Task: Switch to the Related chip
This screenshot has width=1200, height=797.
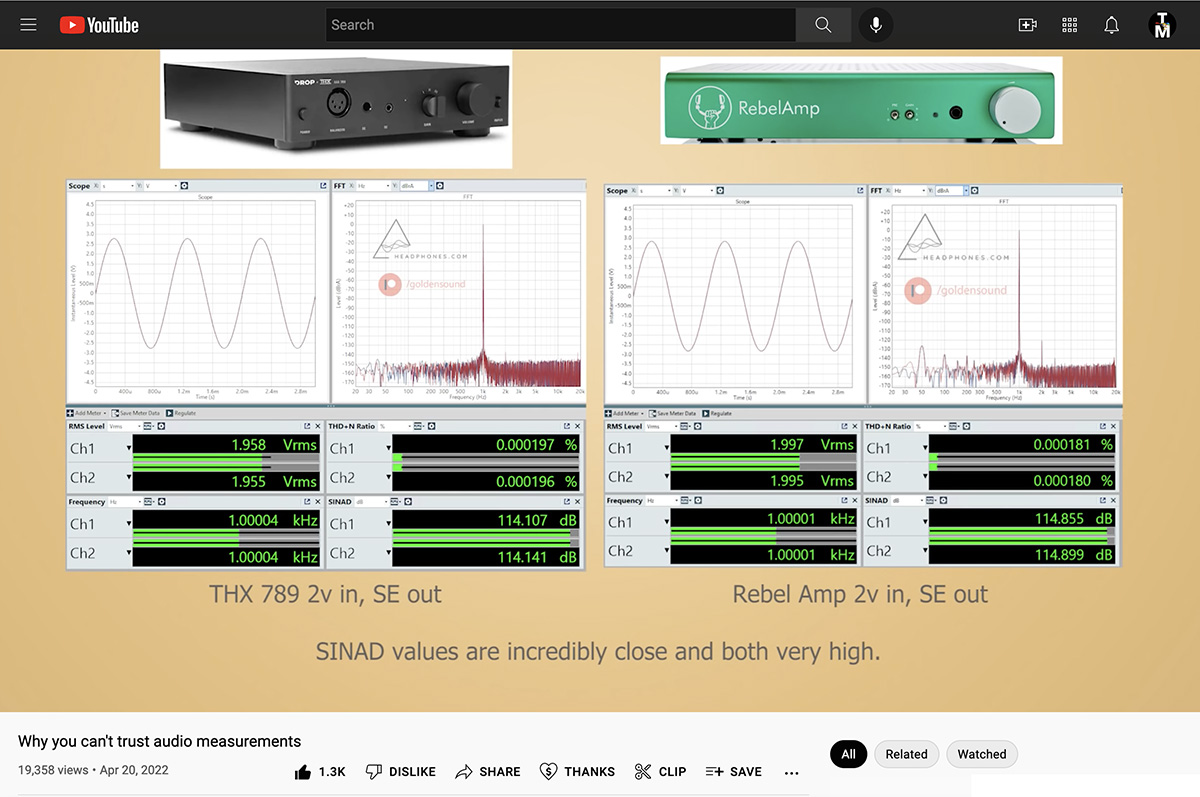Action: click(906, 754)
